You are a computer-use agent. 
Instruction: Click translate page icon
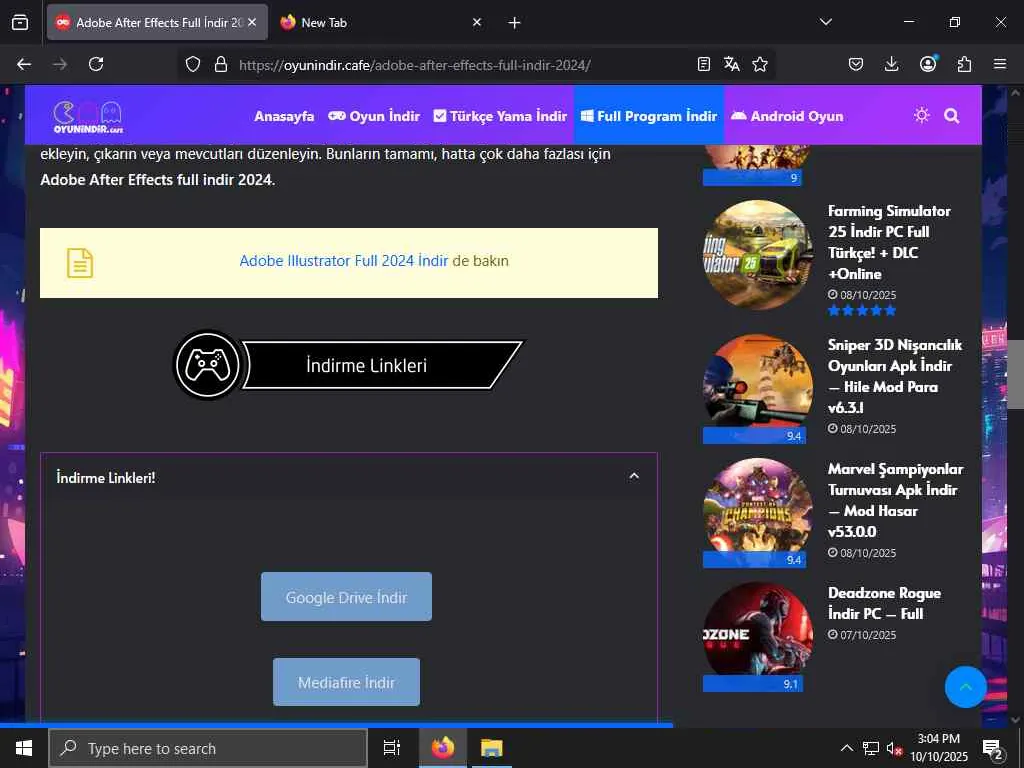point(731,64)
